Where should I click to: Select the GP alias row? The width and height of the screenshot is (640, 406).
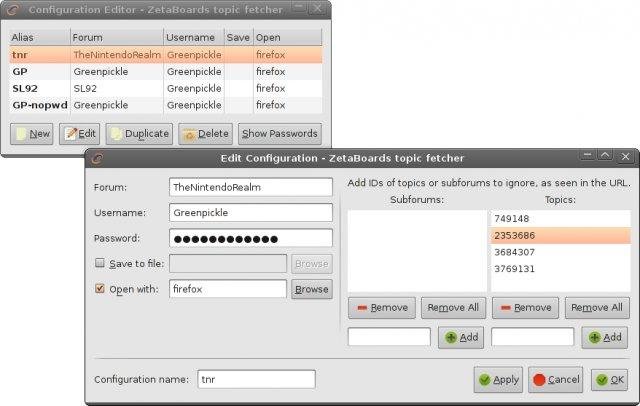click(166, 71)
